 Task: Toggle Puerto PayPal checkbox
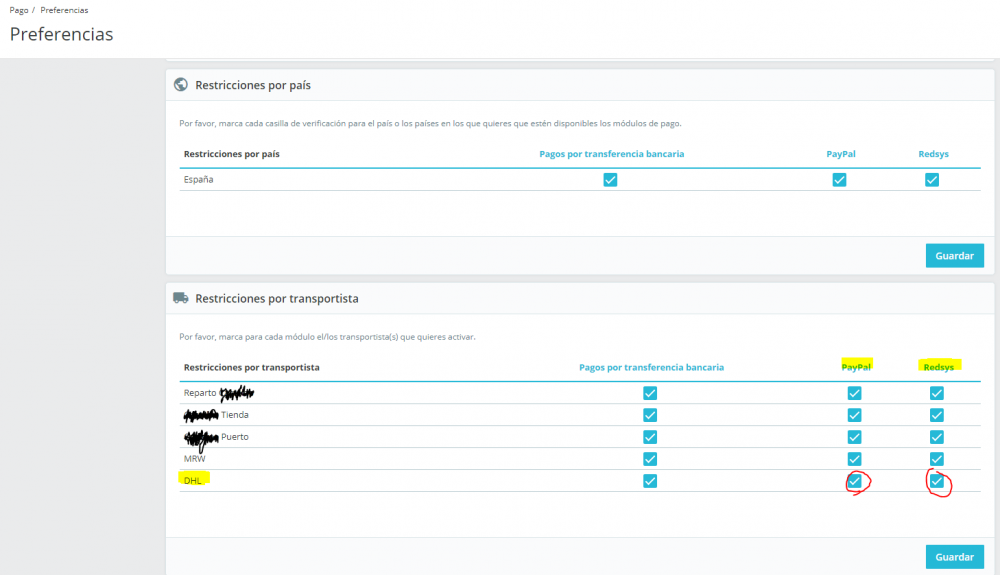855,437
